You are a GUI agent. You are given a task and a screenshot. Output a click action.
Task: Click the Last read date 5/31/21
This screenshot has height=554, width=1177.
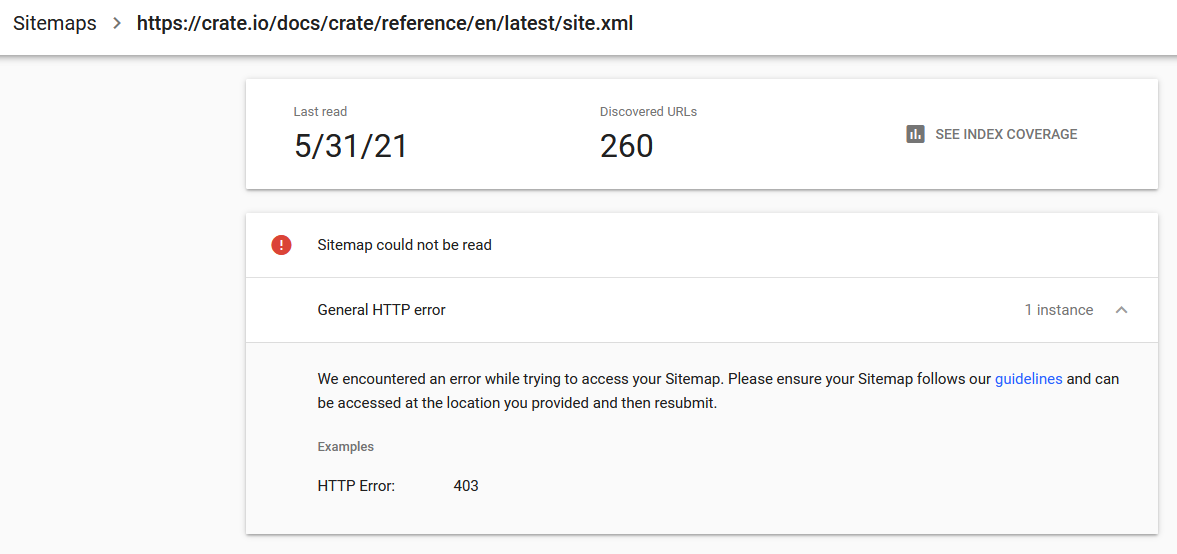[350, 146]
